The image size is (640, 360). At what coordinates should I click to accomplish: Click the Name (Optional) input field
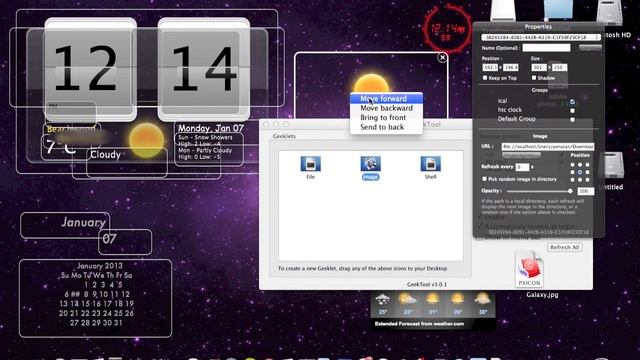click(x=547, y=48)
